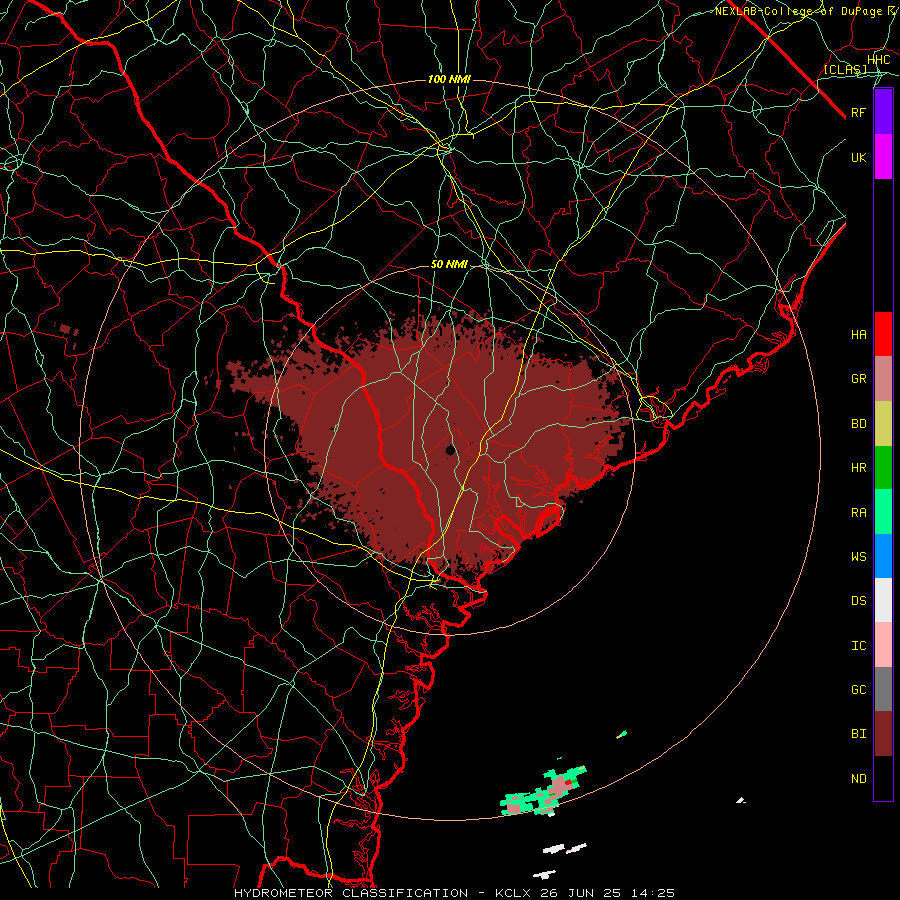The height and width of the screenshot is (900, 900).
Task: Click the HR legend label
Action: (x=859, y=468)
